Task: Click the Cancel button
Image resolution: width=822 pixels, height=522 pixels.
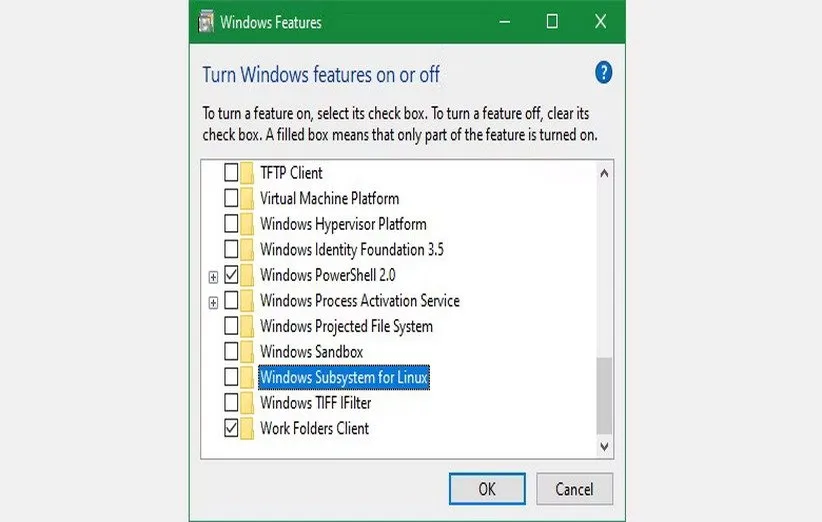Action: (573, 489)
